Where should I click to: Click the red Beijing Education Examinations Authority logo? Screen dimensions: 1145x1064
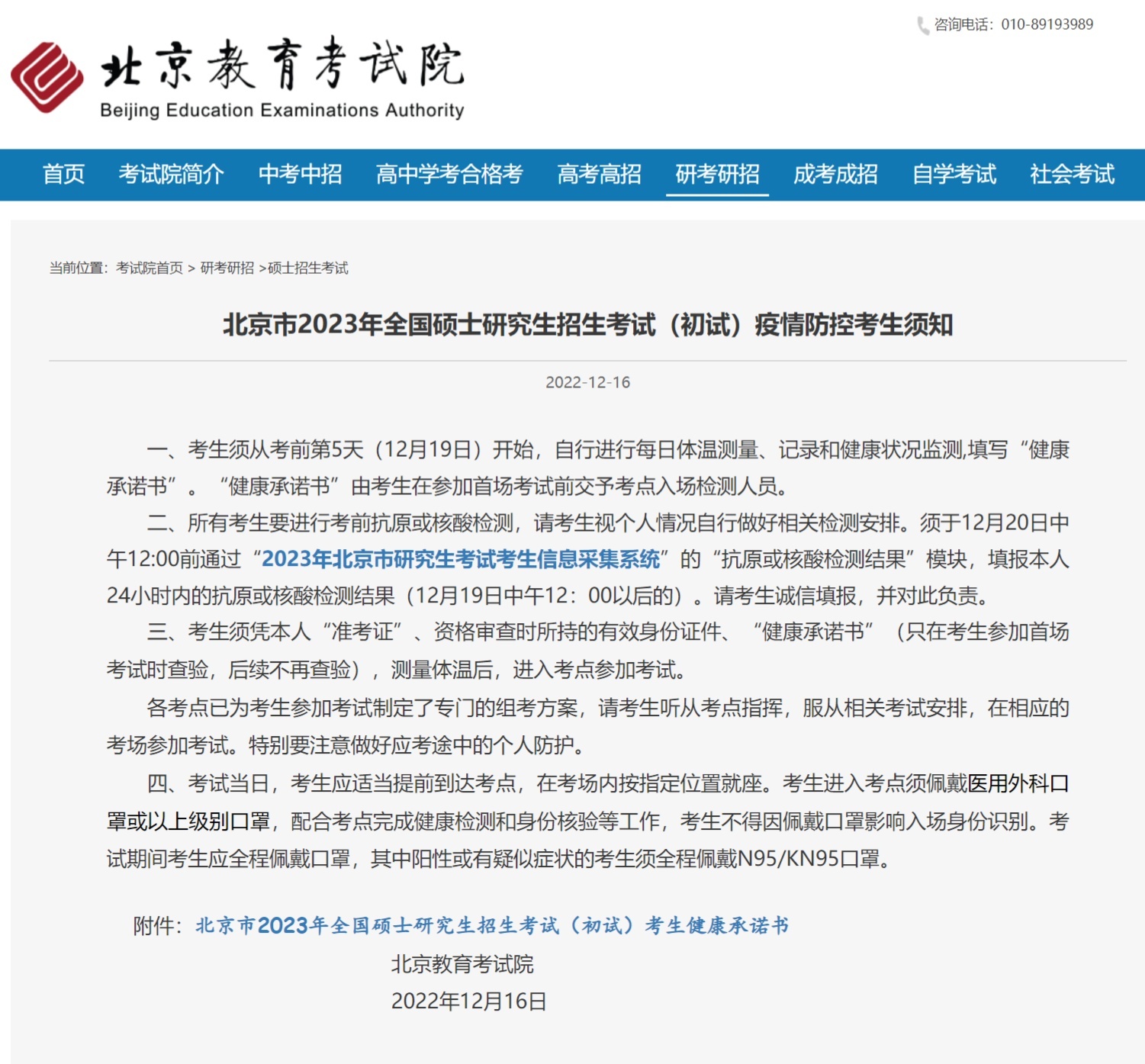pyautogui.click(x=47, y=77)
